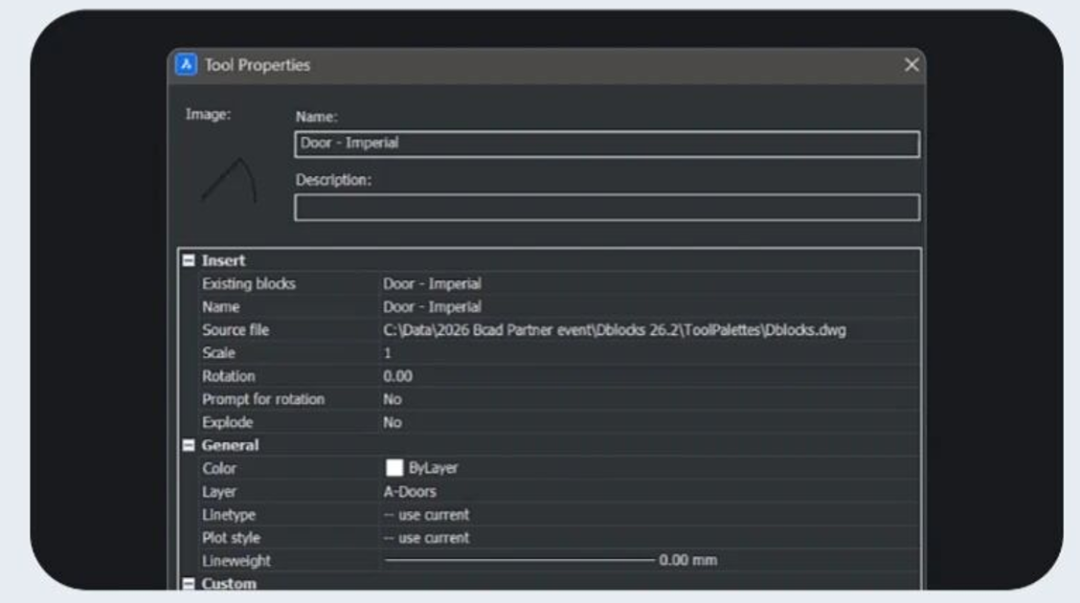The image size is (1080, 603).
Task: Click the door image preview thumbnail
Action: click(x=229, y=181)
